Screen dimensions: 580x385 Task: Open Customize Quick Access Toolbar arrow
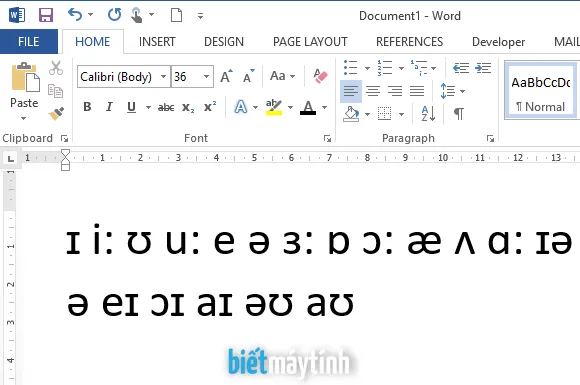click(x=200, y=16)
